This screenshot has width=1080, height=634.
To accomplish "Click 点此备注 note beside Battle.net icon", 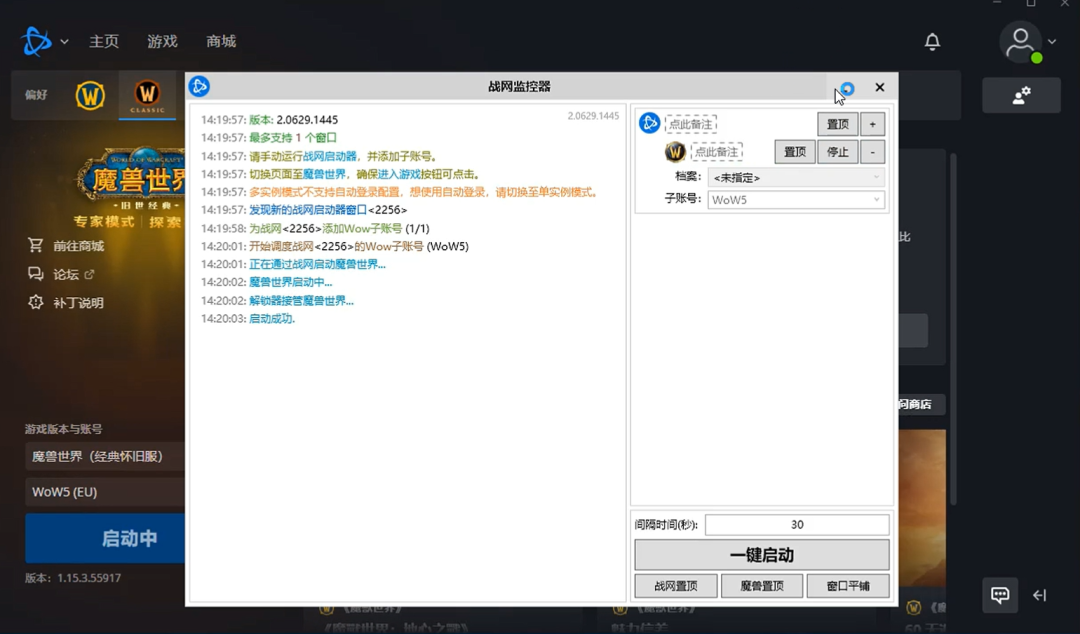I will click(691, 124).
